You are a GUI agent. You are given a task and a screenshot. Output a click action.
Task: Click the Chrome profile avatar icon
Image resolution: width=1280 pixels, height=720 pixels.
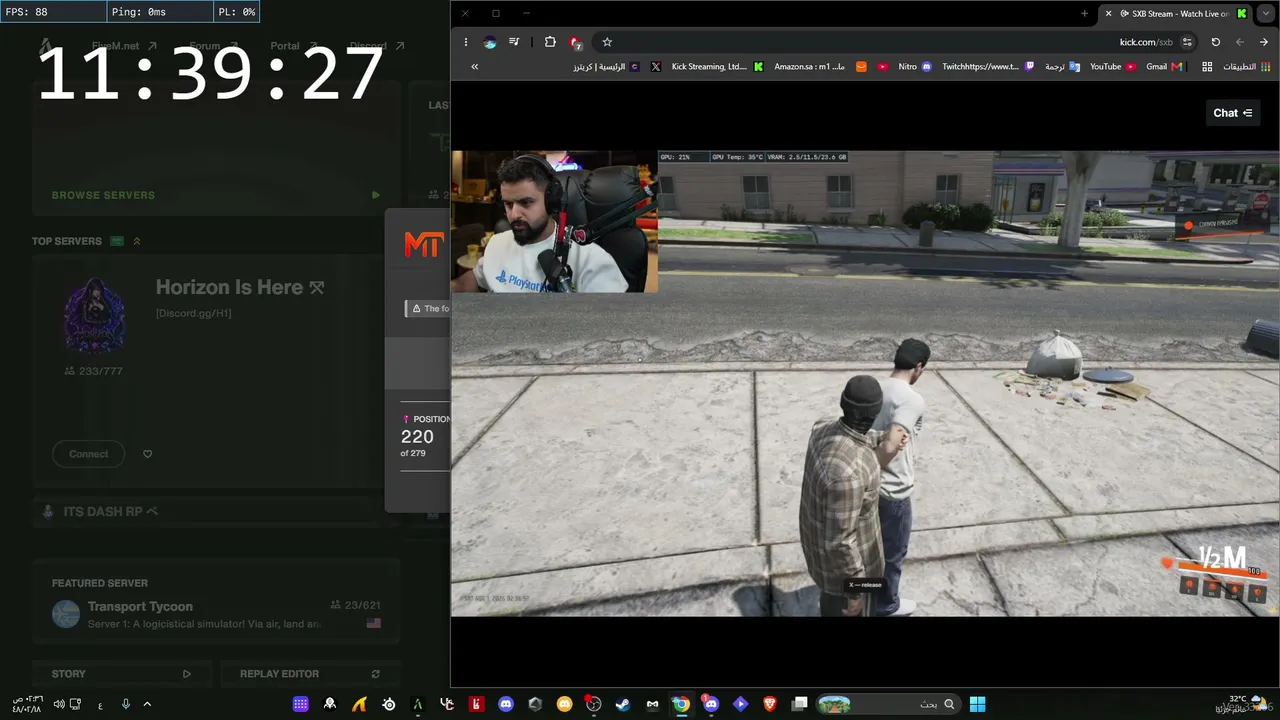click(490, 42)
